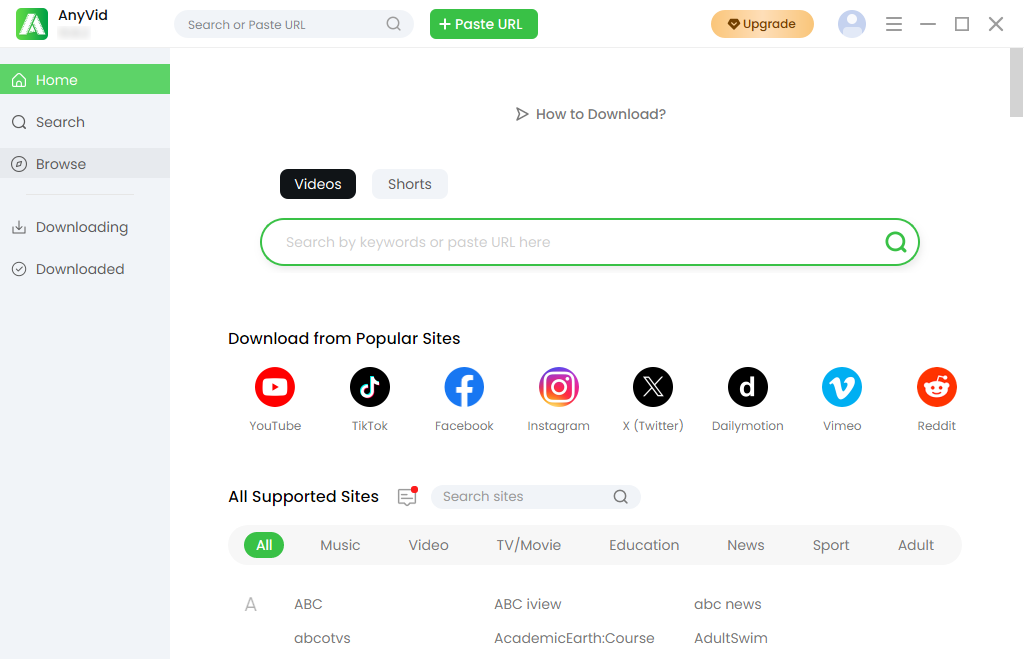
Task: Click the Facebook site icon
Action: 464,387
